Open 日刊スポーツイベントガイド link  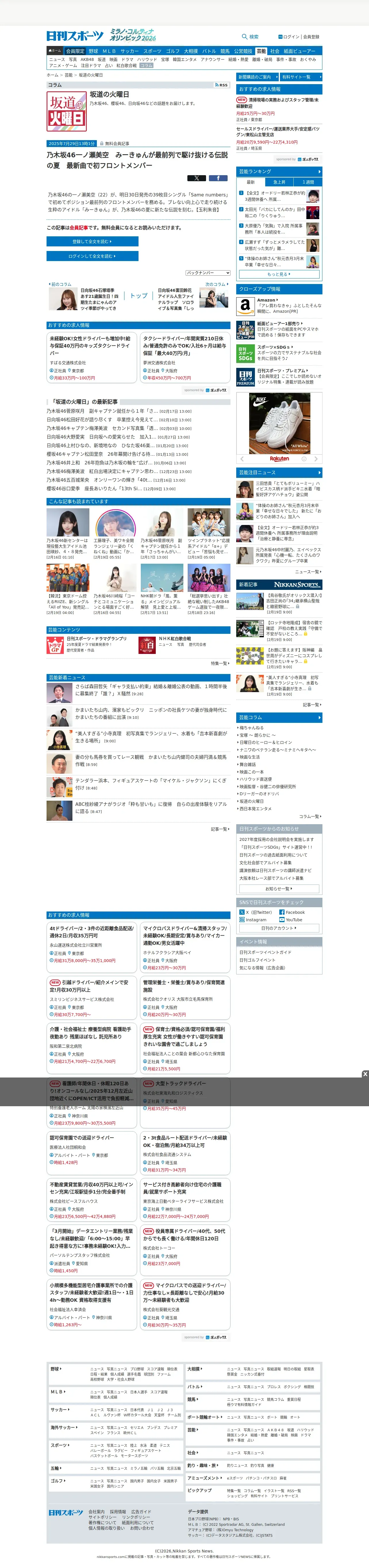point(266,952)
